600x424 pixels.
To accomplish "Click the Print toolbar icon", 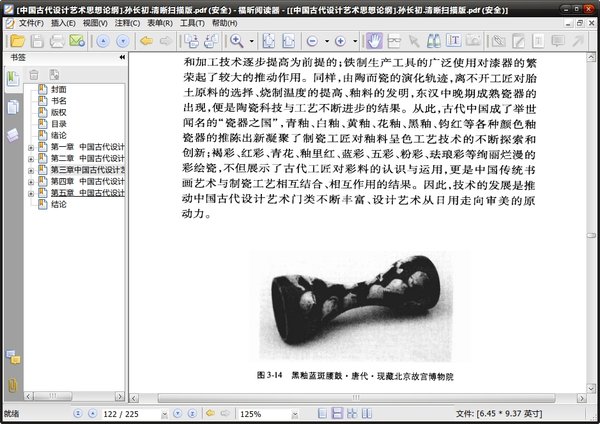I will (x=57, y=41).
